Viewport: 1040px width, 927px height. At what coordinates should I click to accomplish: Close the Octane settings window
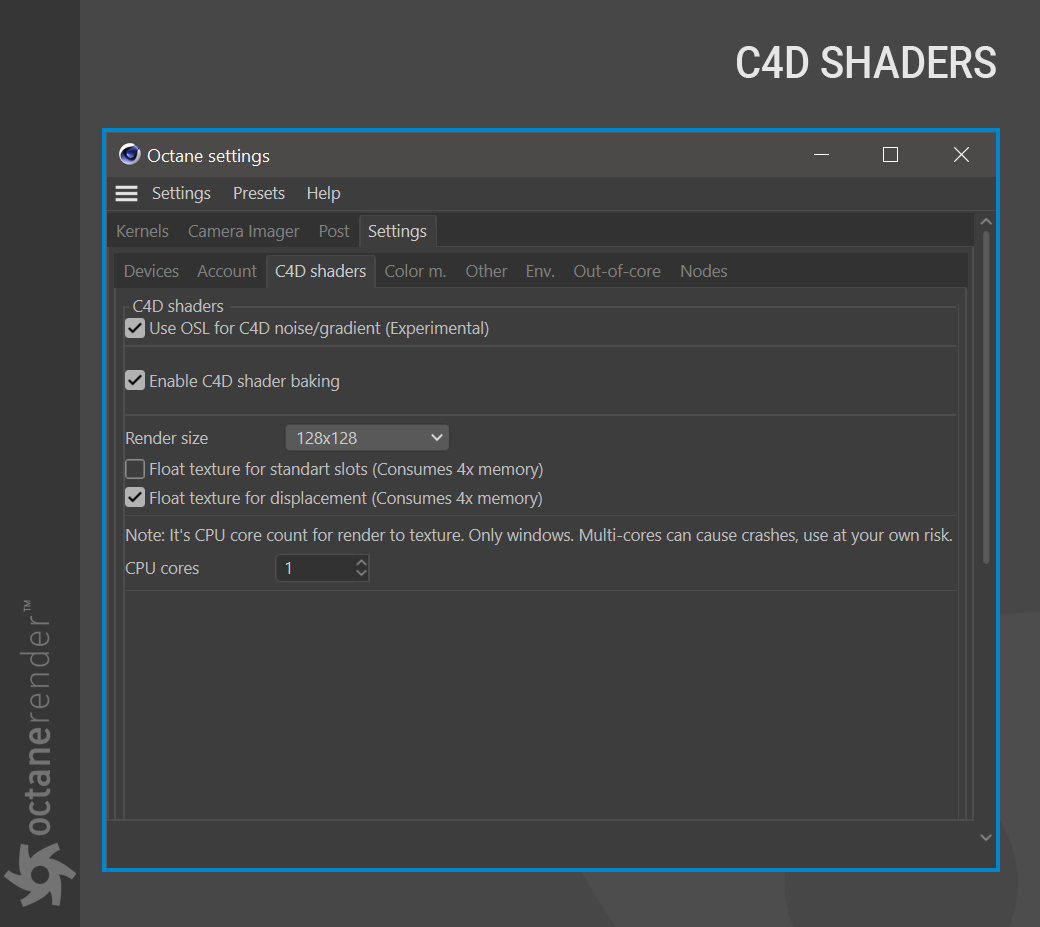click(961, 154)
